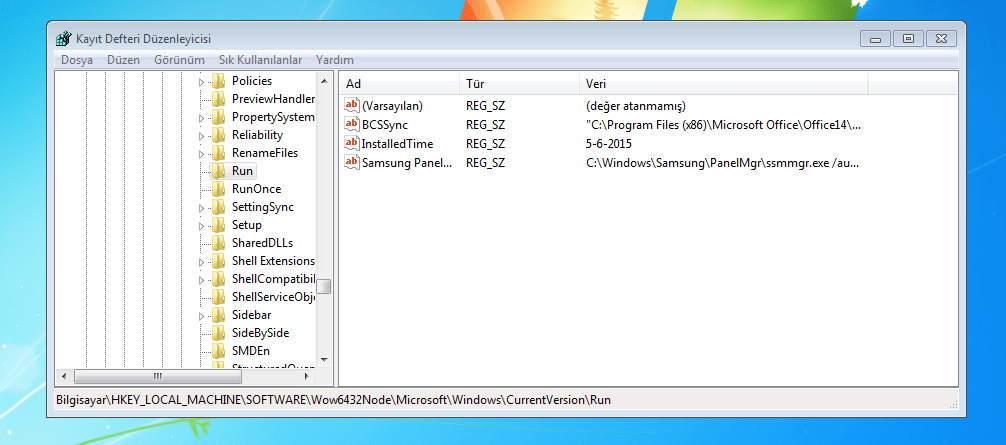Viewport: 1006px width, 445px height.
Task: Click the PropertySystem folder icon
Action: pos(219,117)
